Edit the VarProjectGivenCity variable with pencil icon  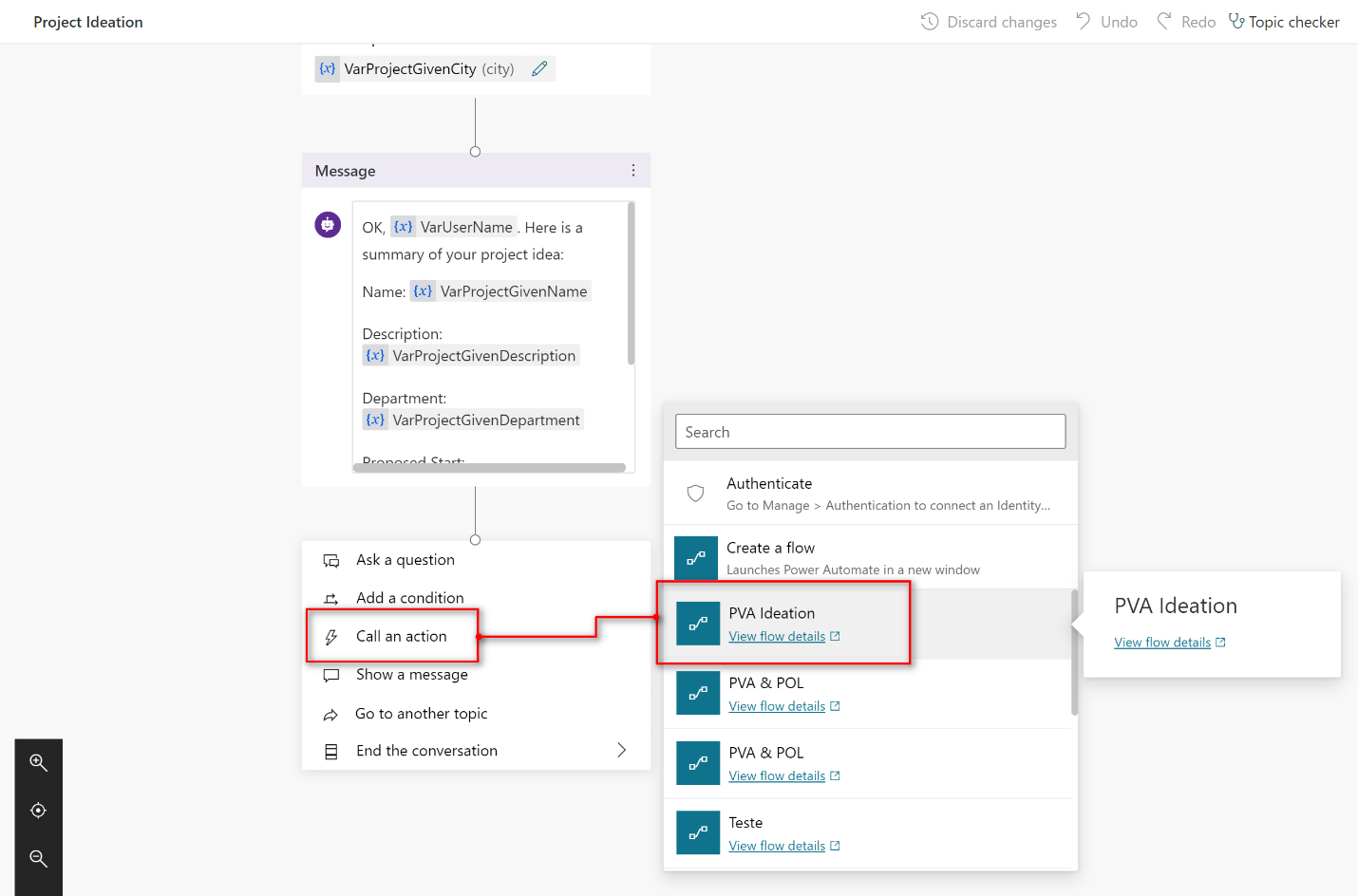[x=539, y=68]
